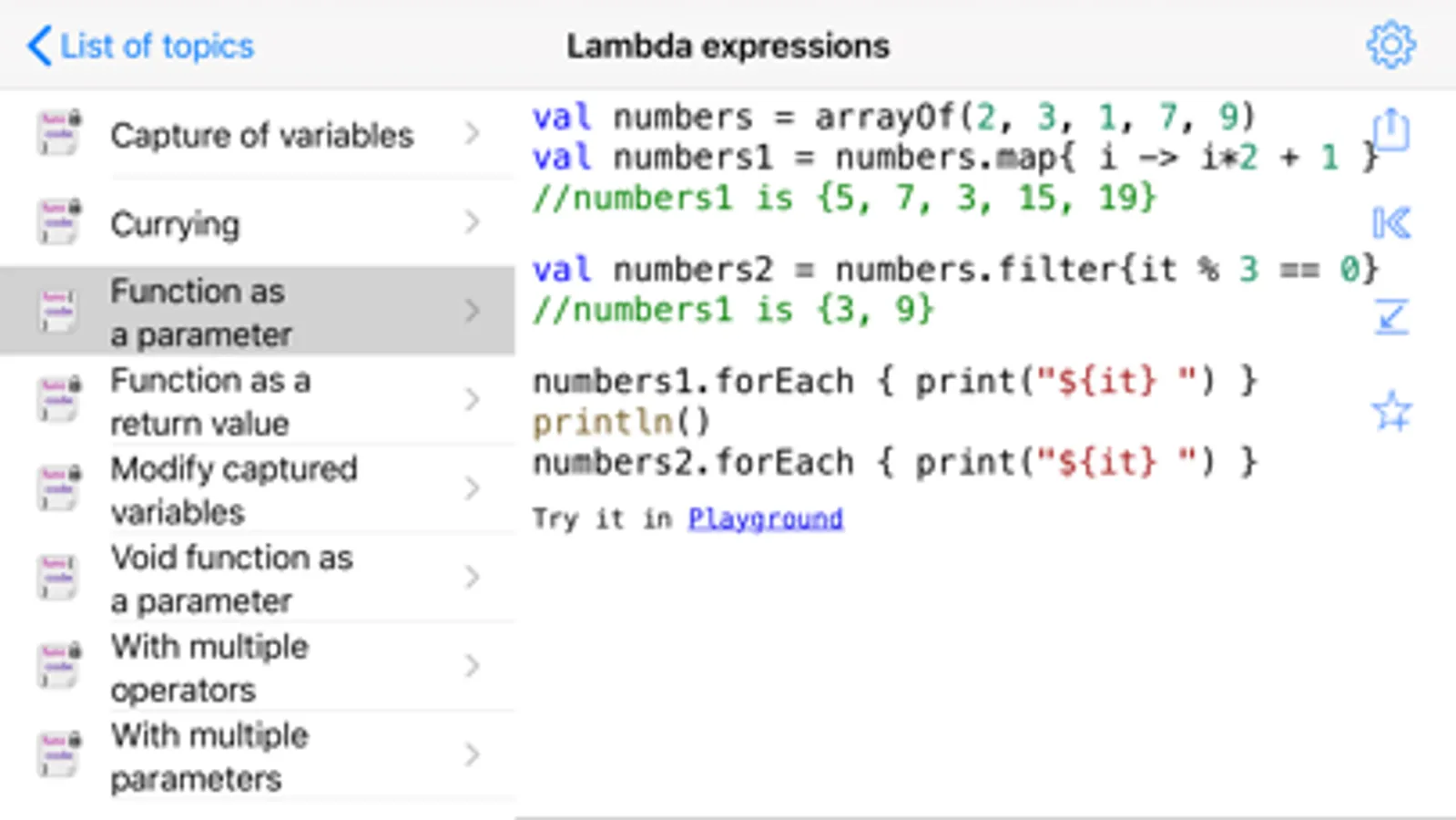1456x820 pixels.
Task: Open With multiple parameters topic
Action: [x=209, y=756]
